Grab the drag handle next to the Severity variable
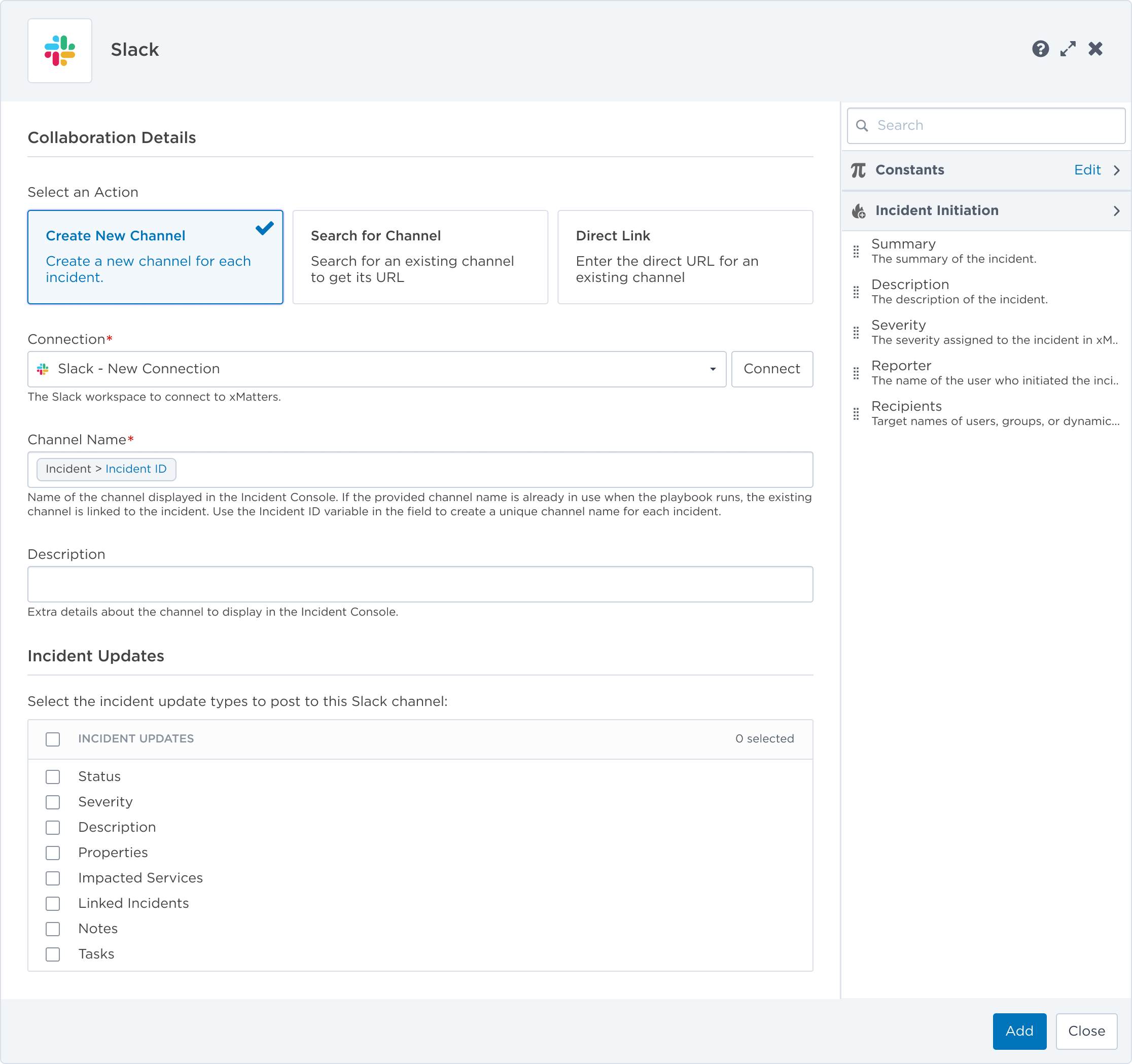The image size is (1132, 1064). 856,333
